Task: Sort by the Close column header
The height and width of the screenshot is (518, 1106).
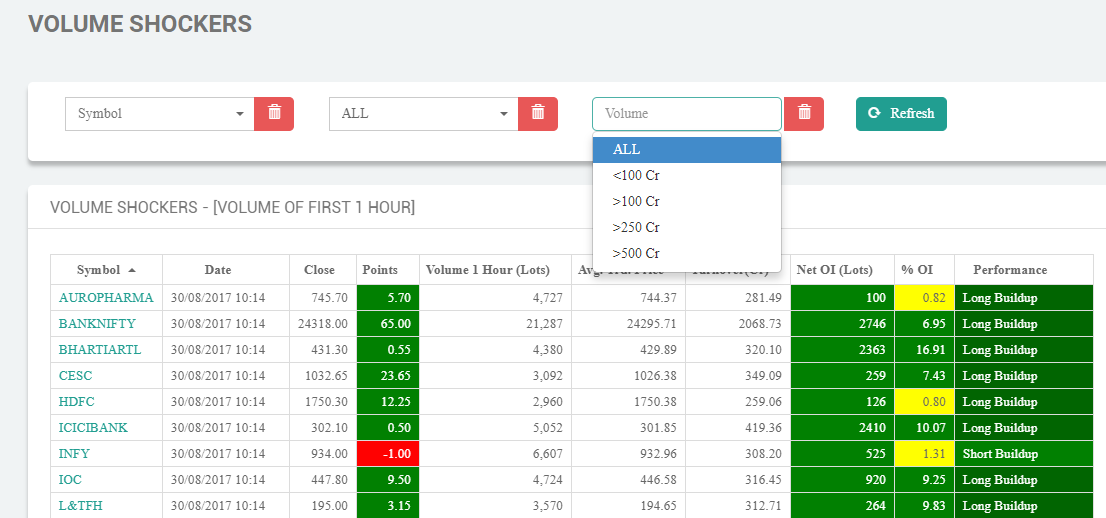Action: [x=323, y=270]
